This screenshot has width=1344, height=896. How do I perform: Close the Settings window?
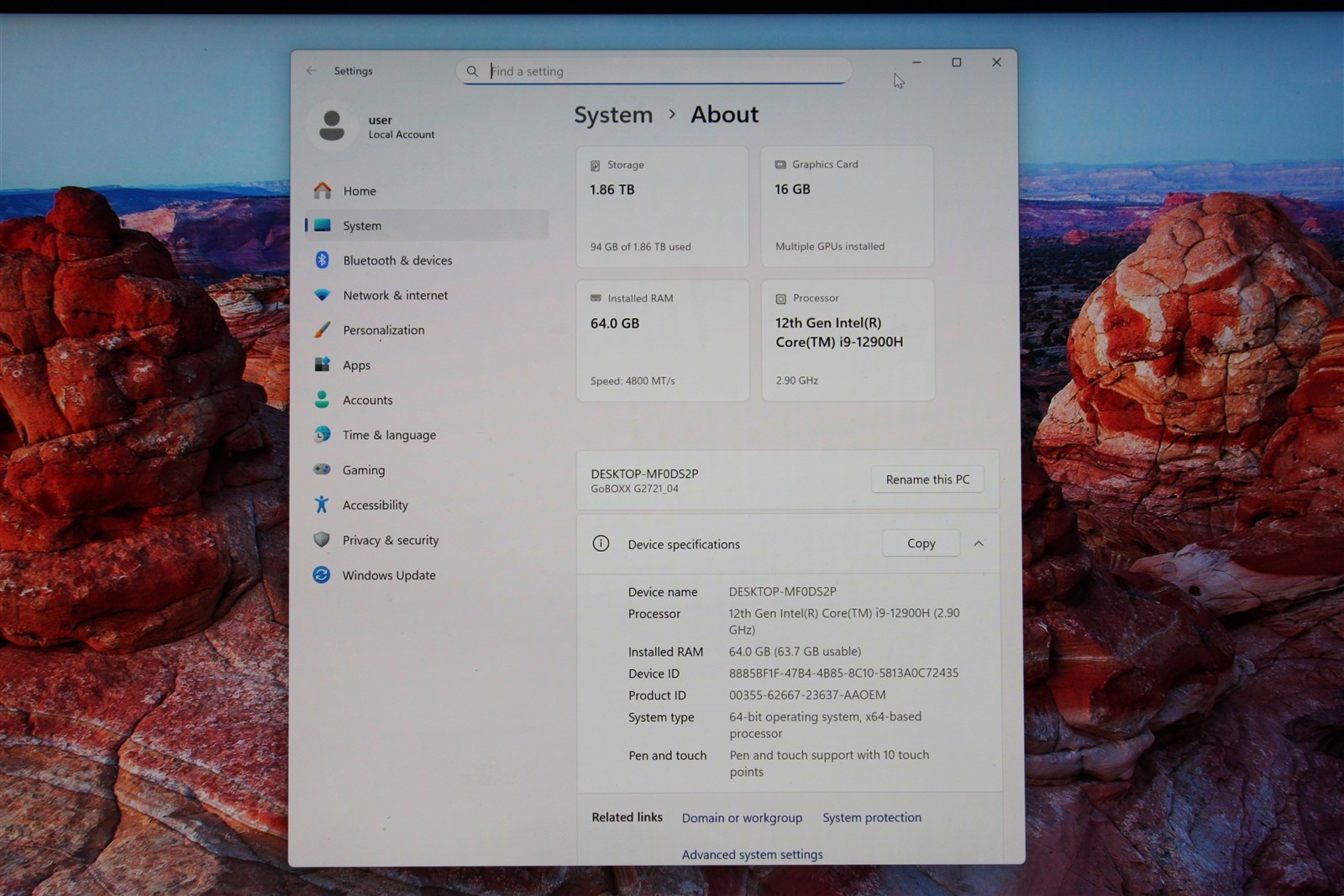(x=996, y=62)
